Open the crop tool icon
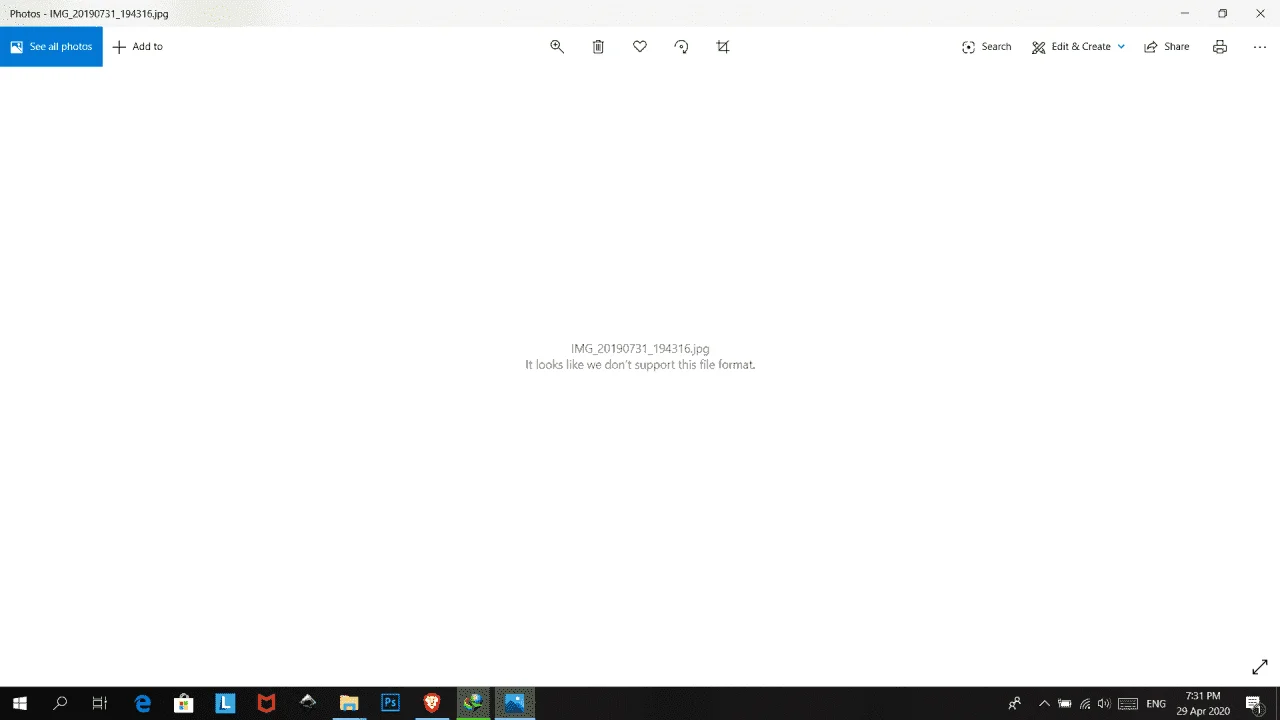The width and height of the screenshot is (1280, 720). click(x=723, y=47)
